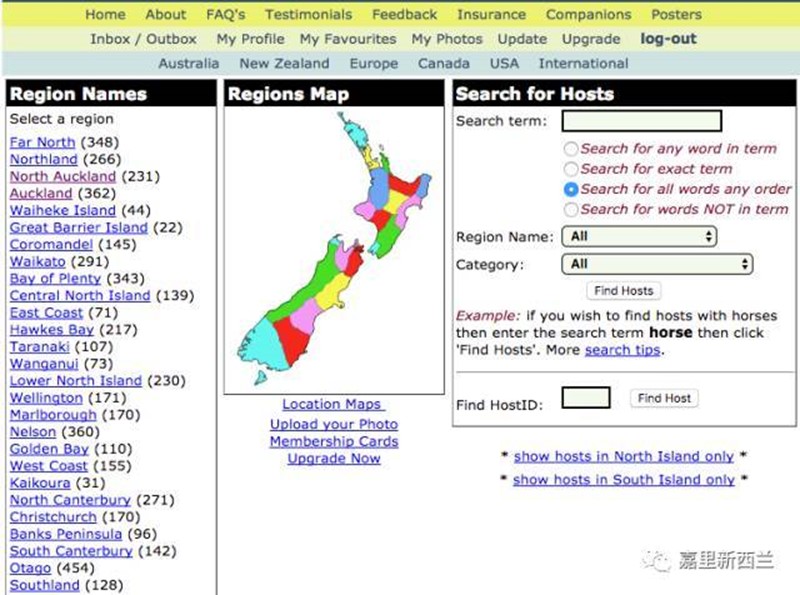Open the Central North Island region link
Viewport: 800px width, 595px height.
(x=80, y=295)
